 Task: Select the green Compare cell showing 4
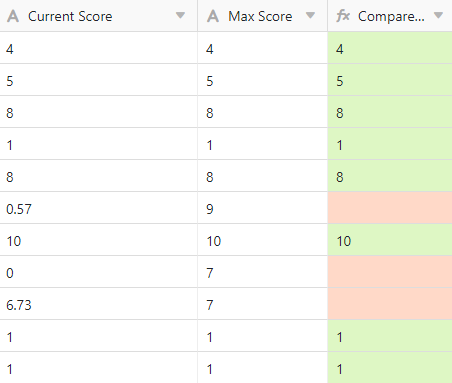390,48
